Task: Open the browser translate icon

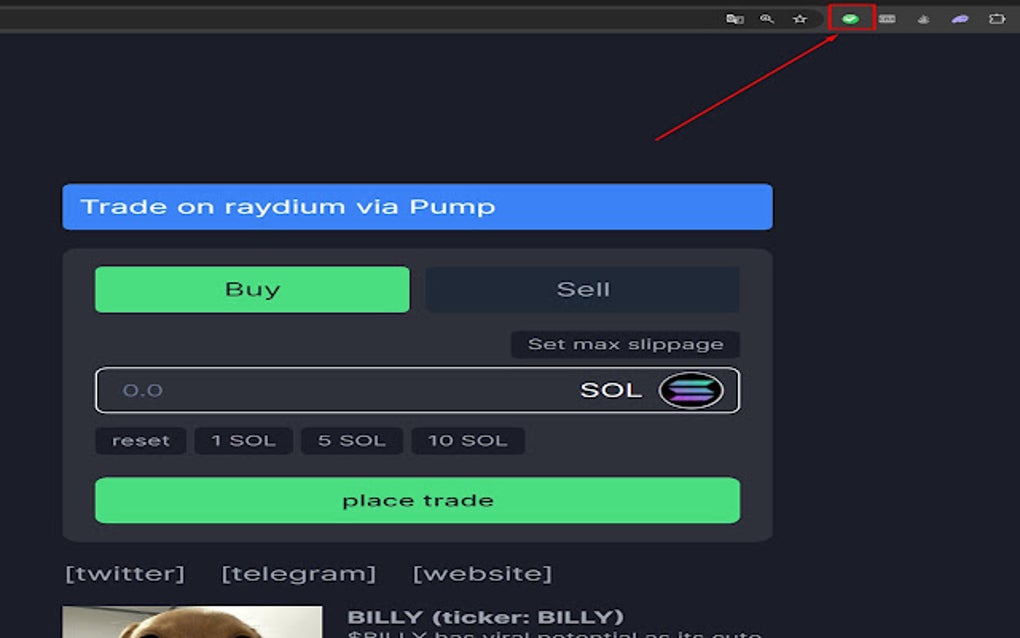Action: (x=735, y=18)
